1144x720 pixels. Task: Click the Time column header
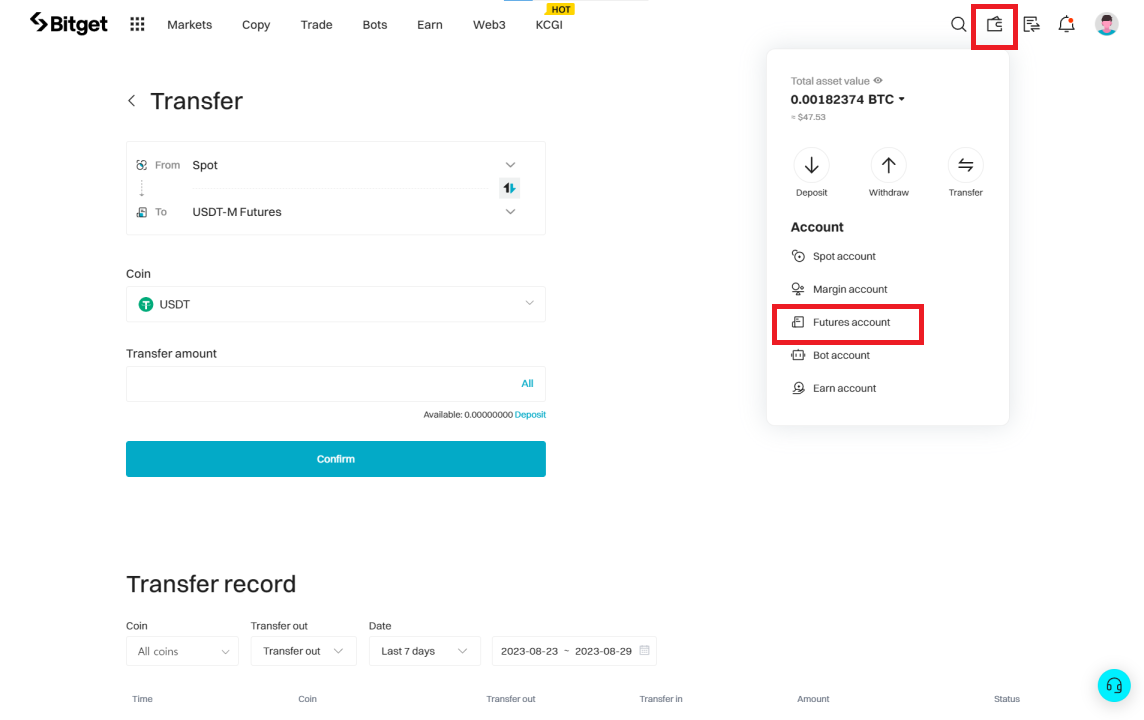click(x=142, y=699)
